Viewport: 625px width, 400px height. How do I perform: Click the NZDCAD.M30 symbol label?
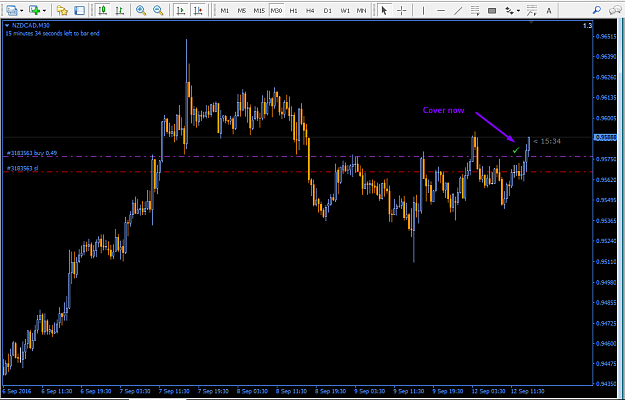click(31, 25)
